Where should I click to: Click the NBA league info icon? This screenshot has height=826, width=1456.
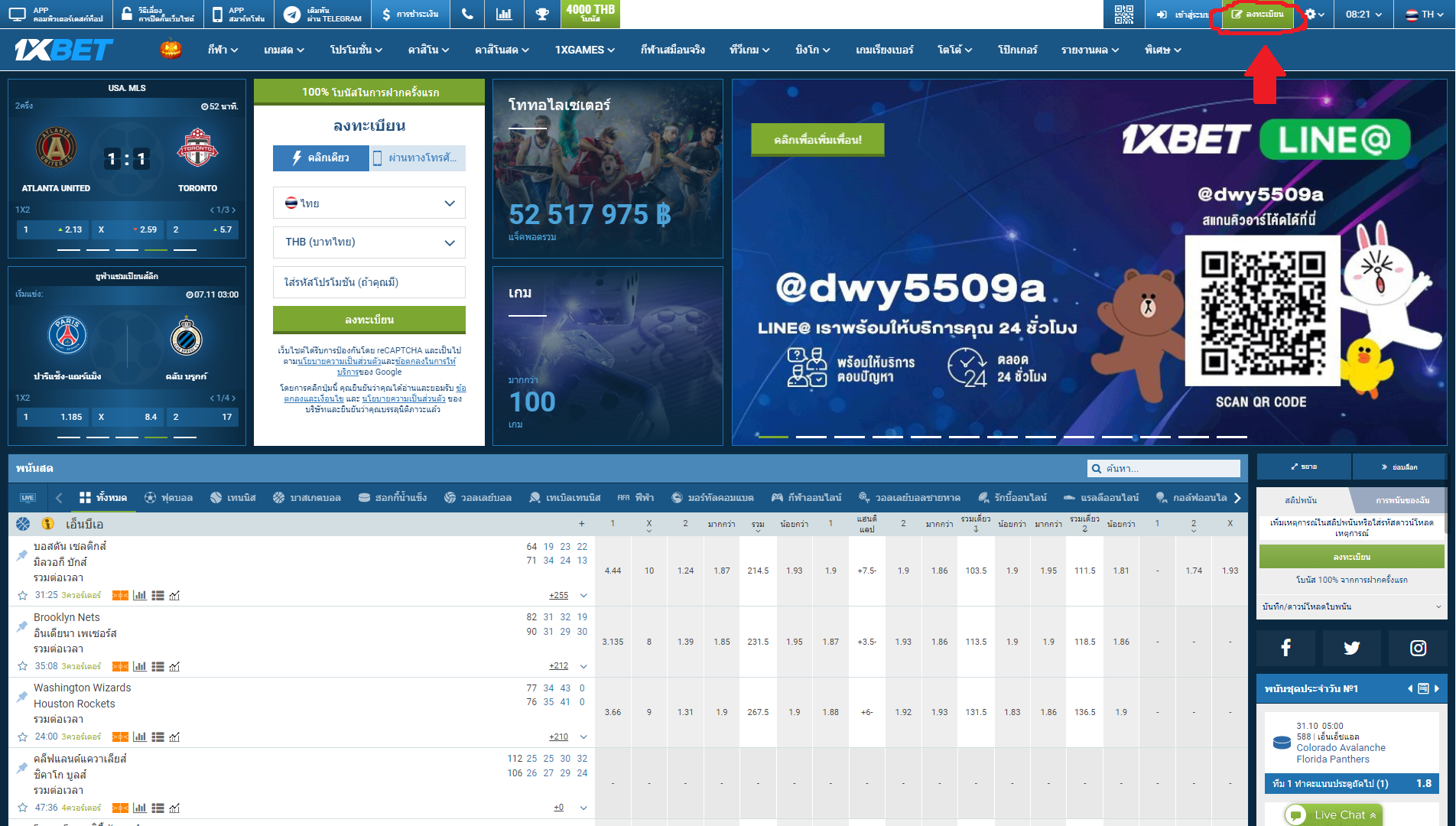(x=47, y=524)
